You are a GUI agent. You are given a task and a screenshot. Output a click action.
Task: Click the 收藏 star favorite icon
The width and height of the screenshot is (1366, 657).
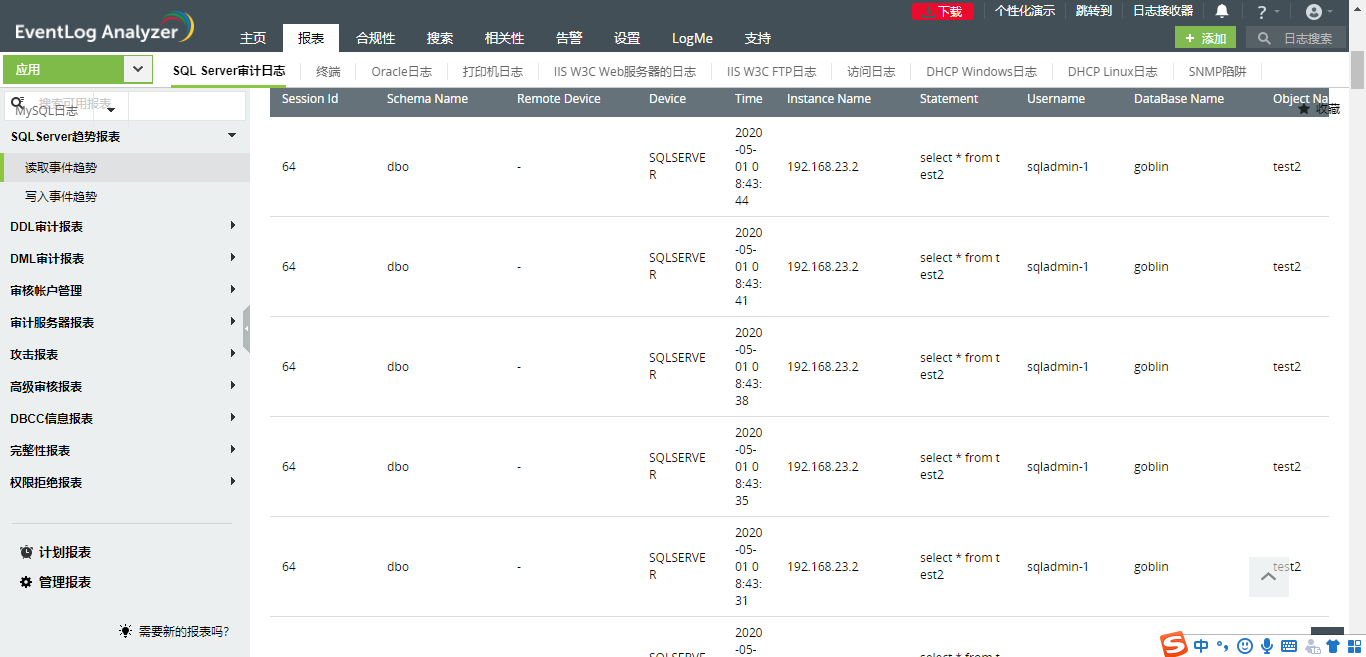[x=1304, y=109]
